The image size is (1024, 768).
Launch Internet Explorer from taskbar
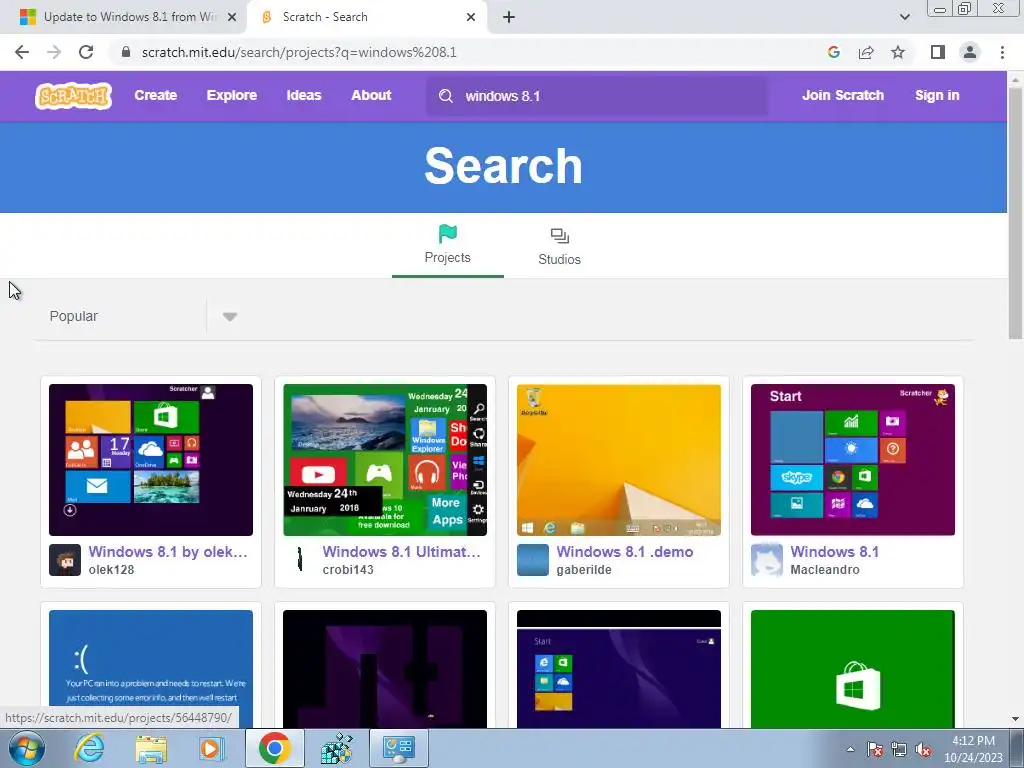(x=89, y=748)
